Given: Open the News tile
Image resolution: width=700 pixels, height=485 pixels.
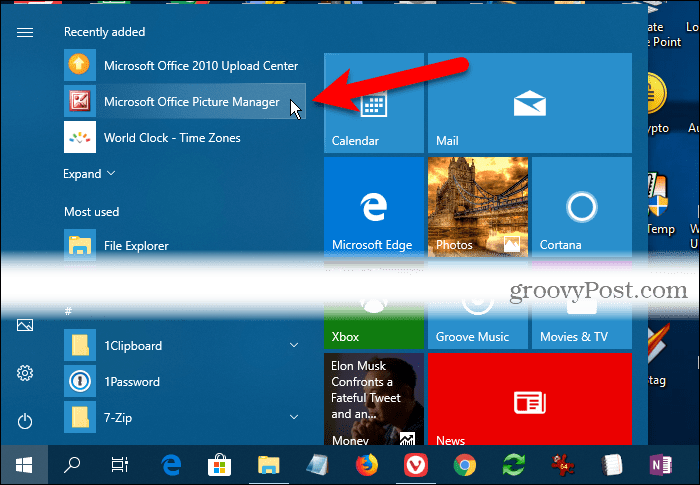Looking at the screenshot, I should tap(529, 399).
